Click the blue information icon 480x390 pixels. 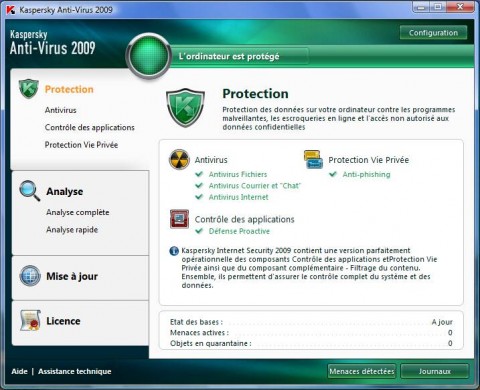click(174, 251)
